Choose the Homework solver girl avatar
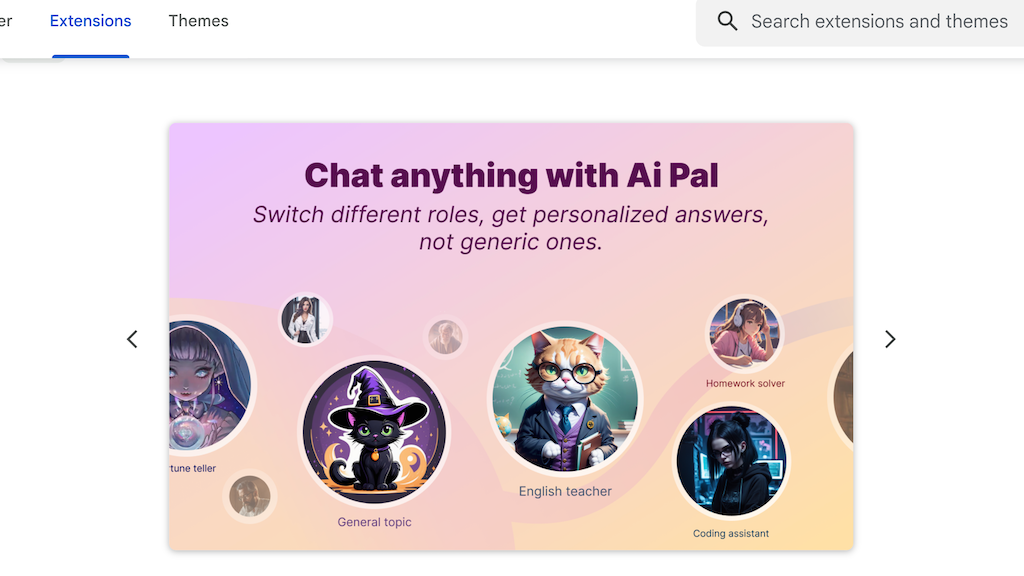This screenshot has width=1024, height=576. coord(745,335)
